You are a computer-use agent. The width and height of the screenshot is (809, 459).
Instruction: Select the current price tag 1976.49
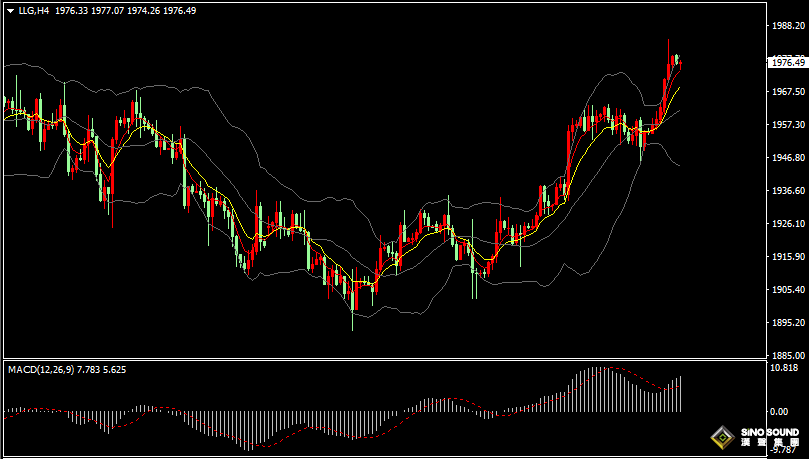point(787,62)
